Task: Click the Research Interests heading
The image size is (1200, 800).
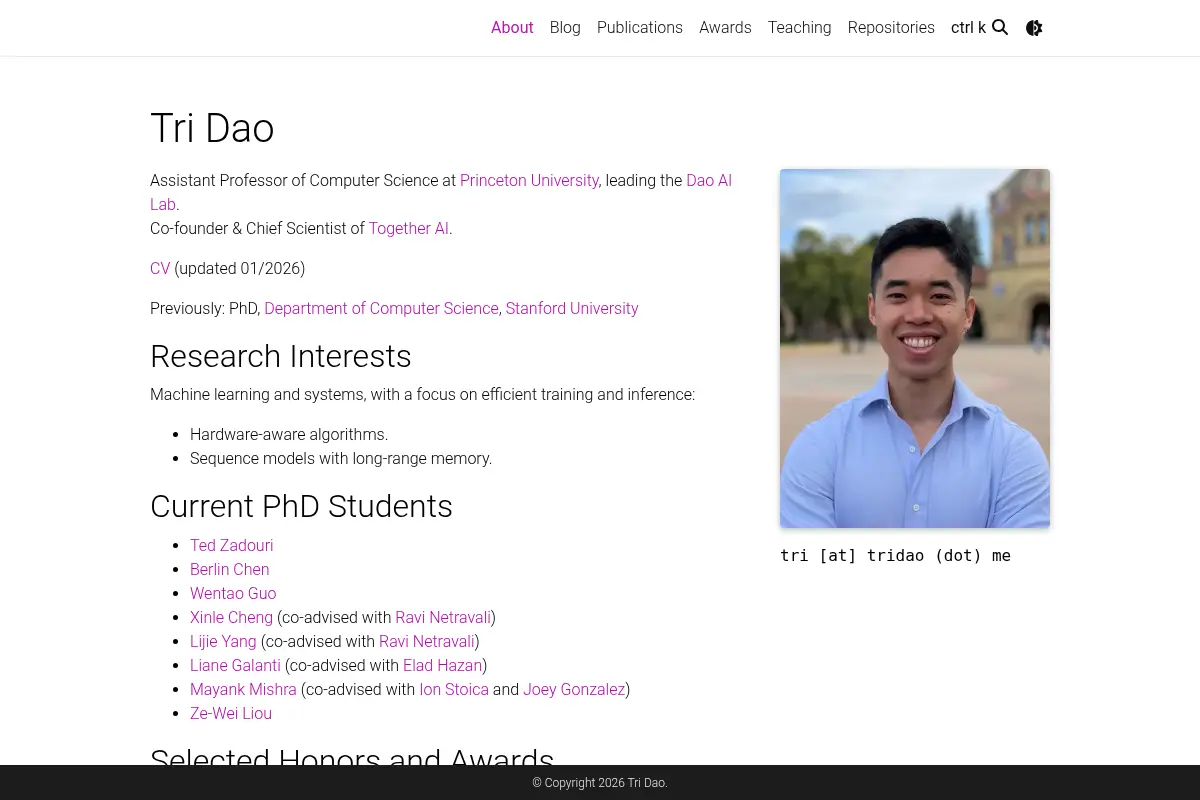Action: click(x=281, y=357)
